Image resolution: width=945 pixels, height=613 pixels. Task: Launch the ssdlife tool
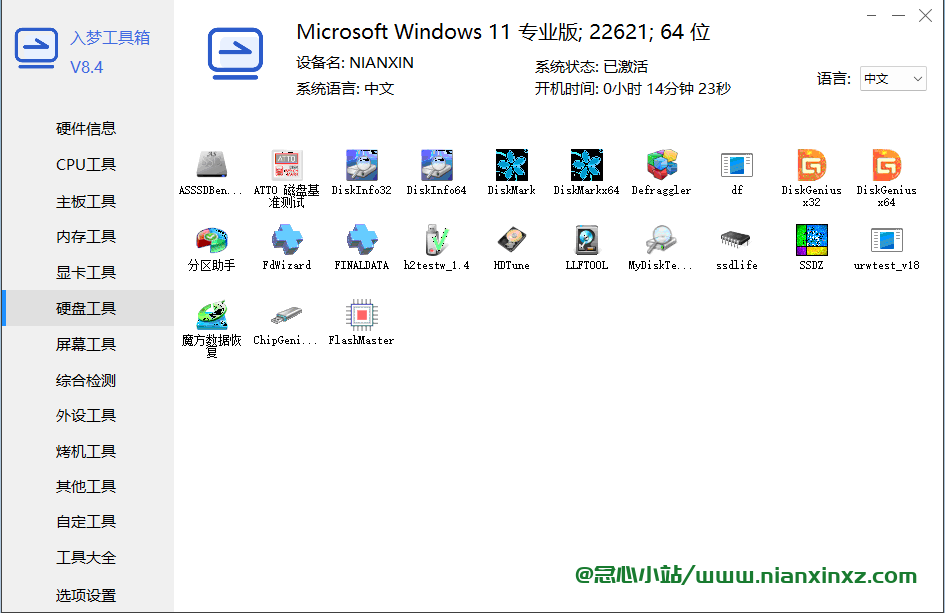pos(736,240)
